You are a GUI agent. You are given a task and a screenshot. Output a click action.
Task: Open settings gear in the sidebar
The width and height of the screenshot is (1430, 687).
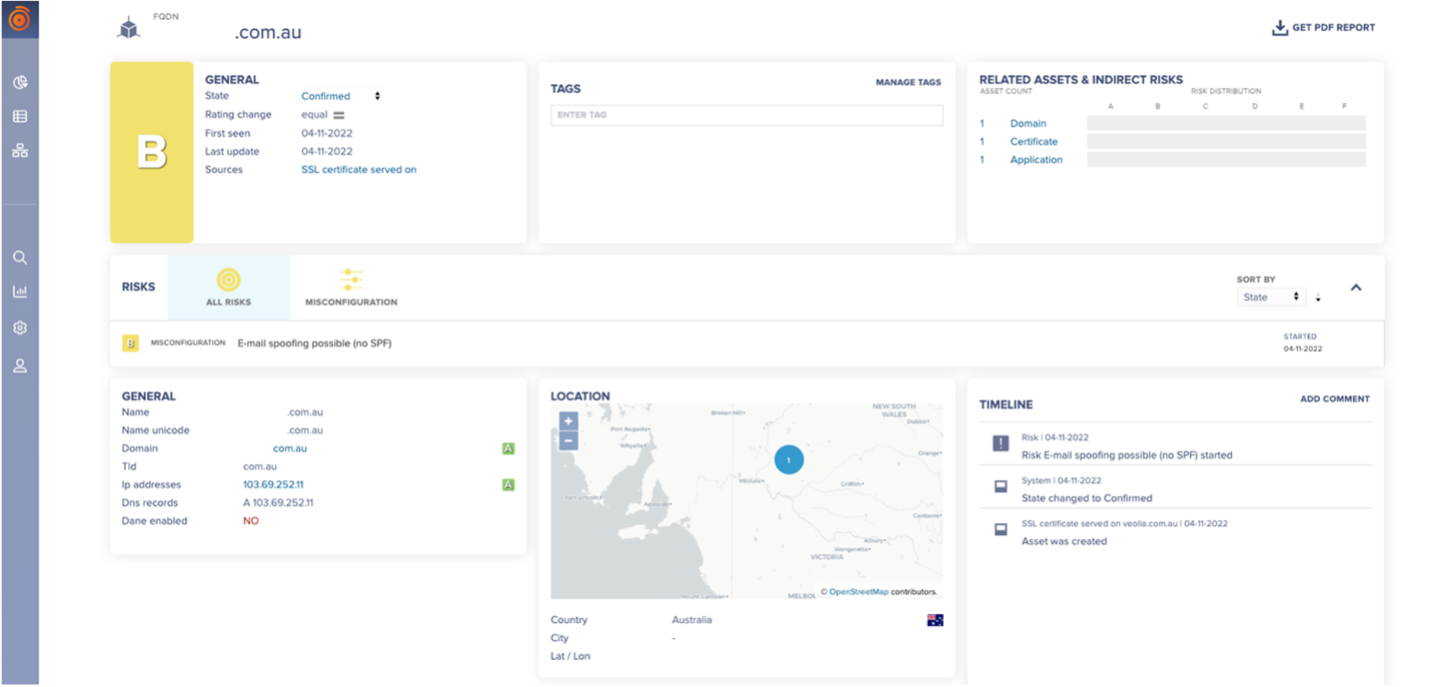[x=20, y=328]
